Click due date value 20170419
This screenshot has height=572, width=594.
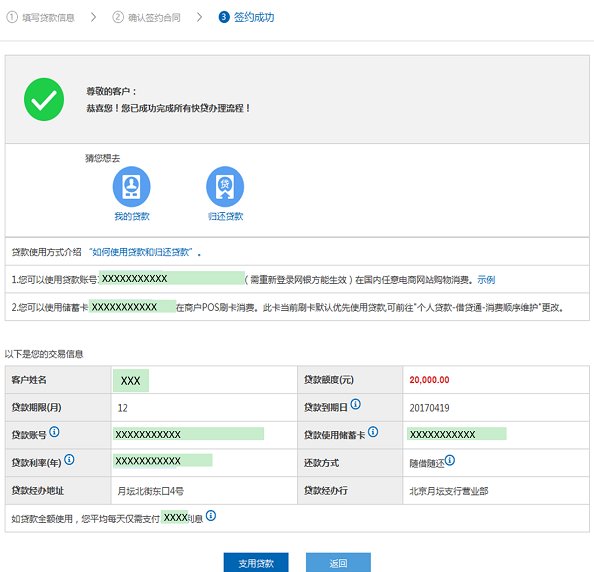point(429,408)
